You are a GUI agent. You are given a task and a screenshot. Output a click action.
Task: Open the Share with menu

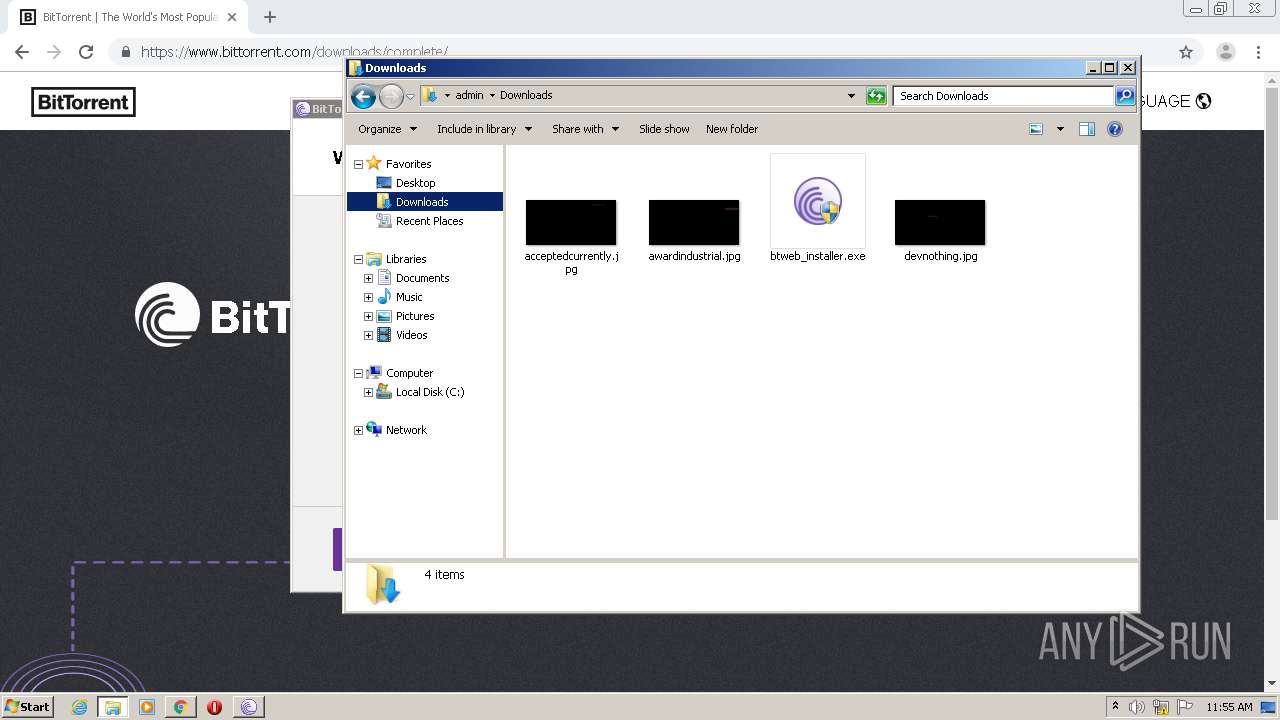coord(585,129)
